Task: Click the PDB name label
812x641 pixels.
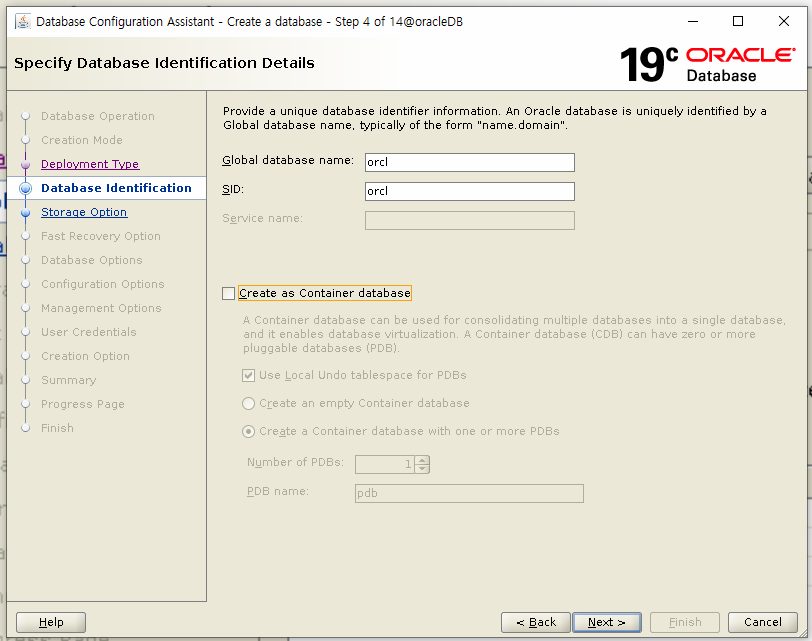Action: (x=278, y=491)
